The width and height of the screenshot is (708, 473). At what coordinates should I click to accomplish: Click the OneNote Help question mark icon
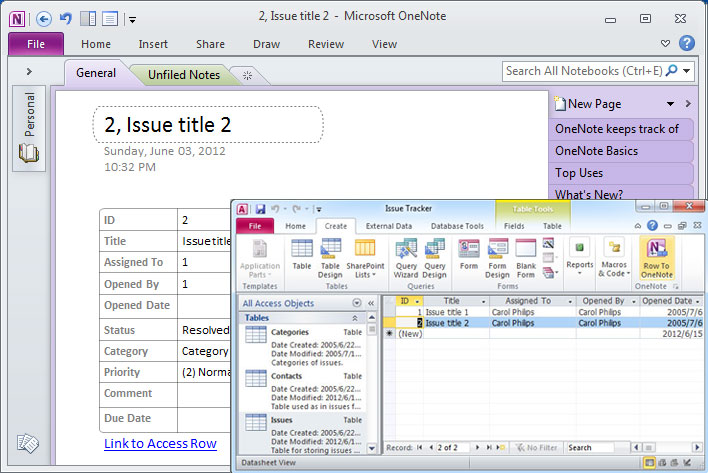coord(686,44)
